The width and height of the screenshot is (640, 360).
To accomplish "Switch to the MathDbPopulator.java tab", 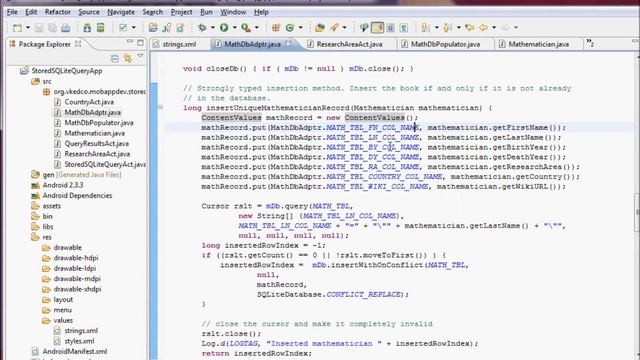I will pyautogui.click(x=445, y=44).
